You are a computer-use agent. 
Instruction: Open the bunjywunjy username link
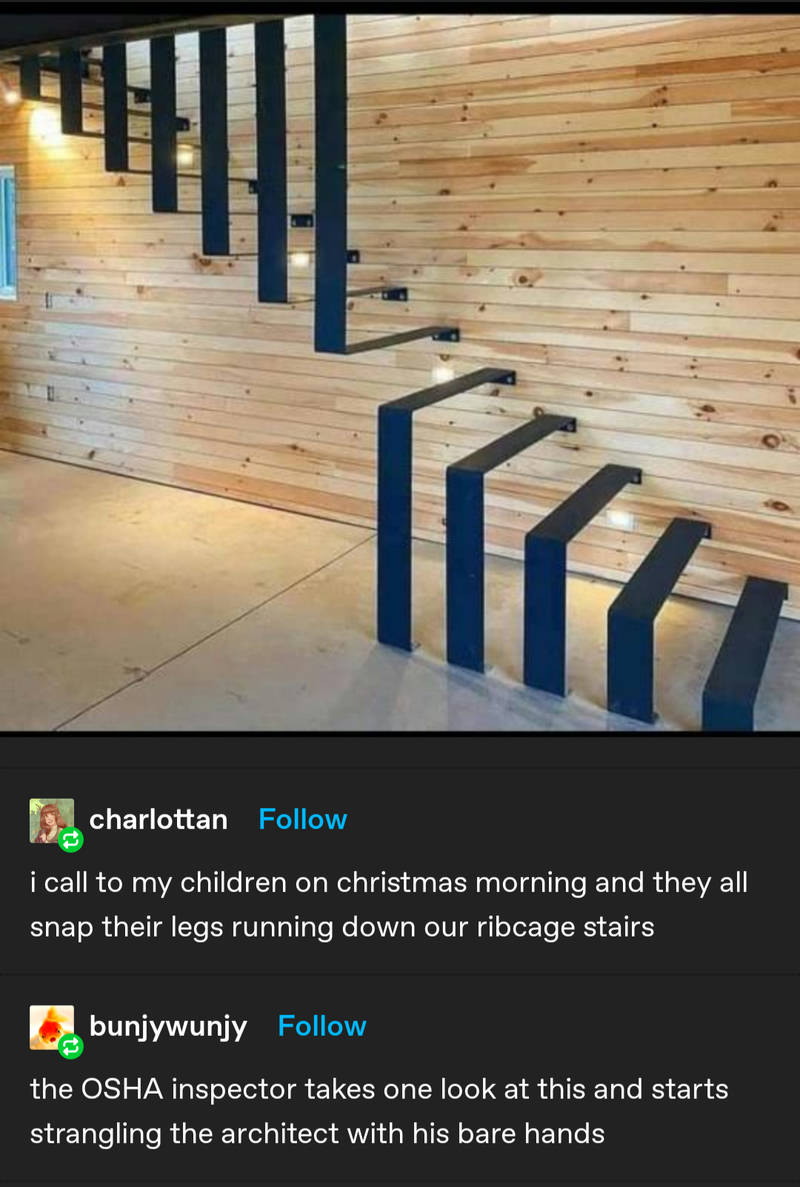(x=168, y=1027)
